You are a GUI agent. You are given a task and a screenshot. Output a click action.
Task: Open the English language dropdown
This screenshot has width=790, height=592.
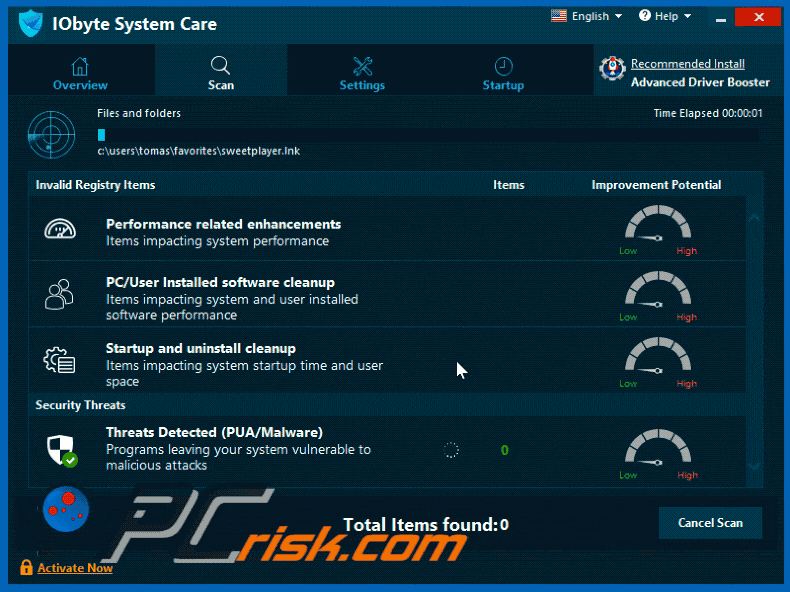tap(586, 16)
